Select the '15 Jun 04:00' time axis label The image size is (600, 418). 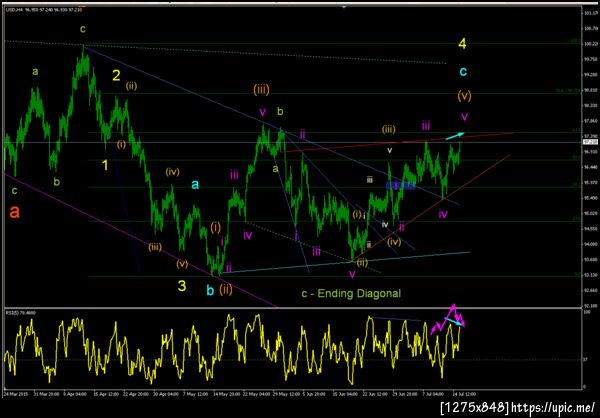[x=347, y=394]
